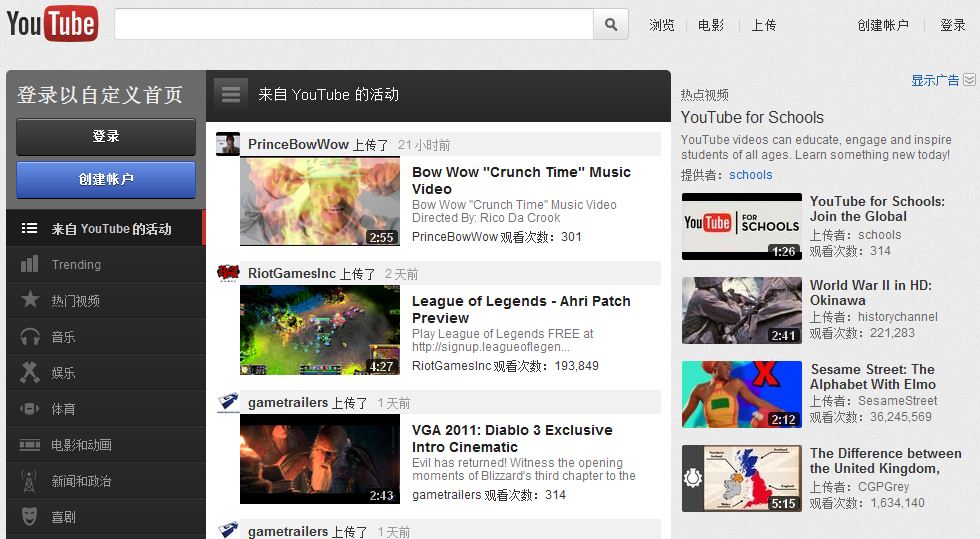This screenshot has height=539, width=980.
Task: Click YouTube for Schools heading
Action: click(x=752, y=118)
